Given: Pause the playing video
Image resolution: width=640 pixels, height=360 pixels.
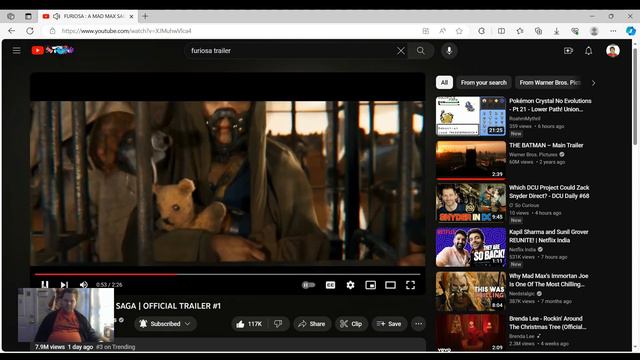Looking at the screenshot, I should [44, 284].
